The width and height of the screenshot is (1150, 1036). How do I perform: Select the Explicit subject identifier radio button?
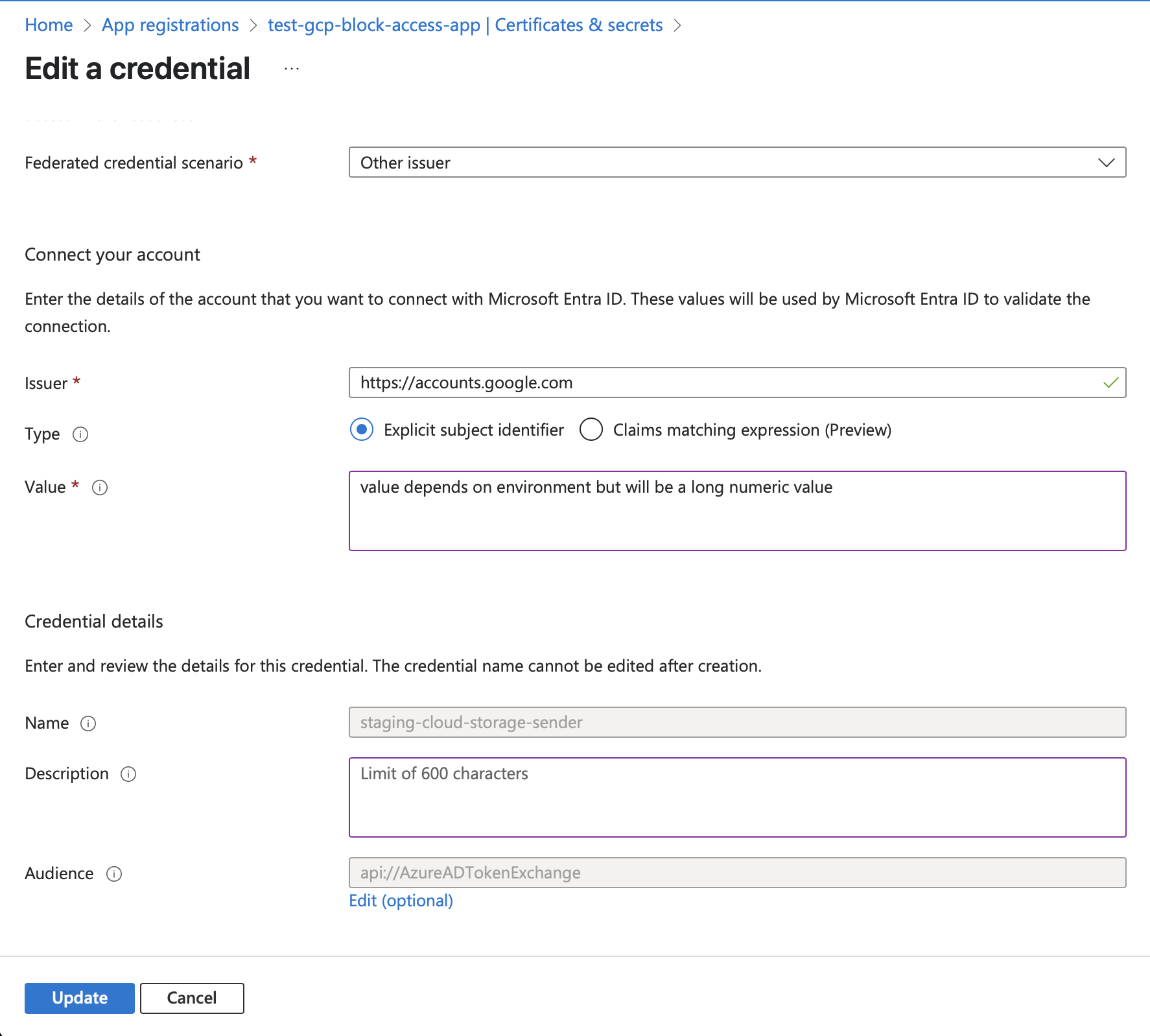coord(361,429)
